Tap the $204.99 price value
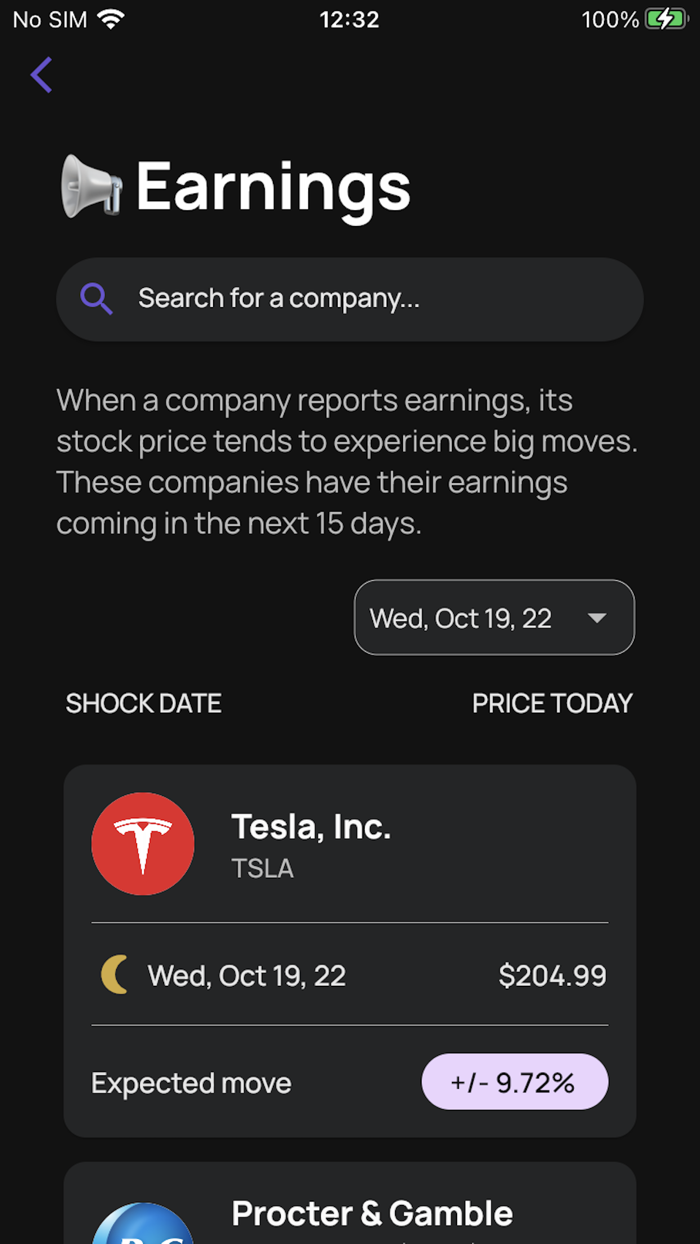This screenshot has width=700, height=1244. click(553, 976)
